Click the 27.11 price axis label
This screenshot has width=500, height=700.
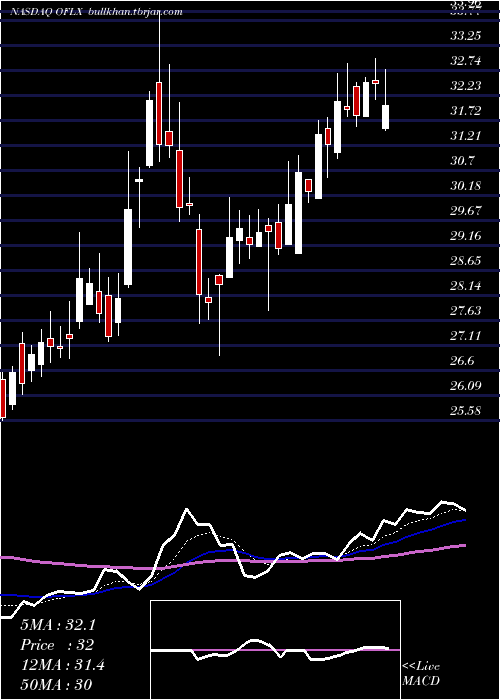[465, 336]
